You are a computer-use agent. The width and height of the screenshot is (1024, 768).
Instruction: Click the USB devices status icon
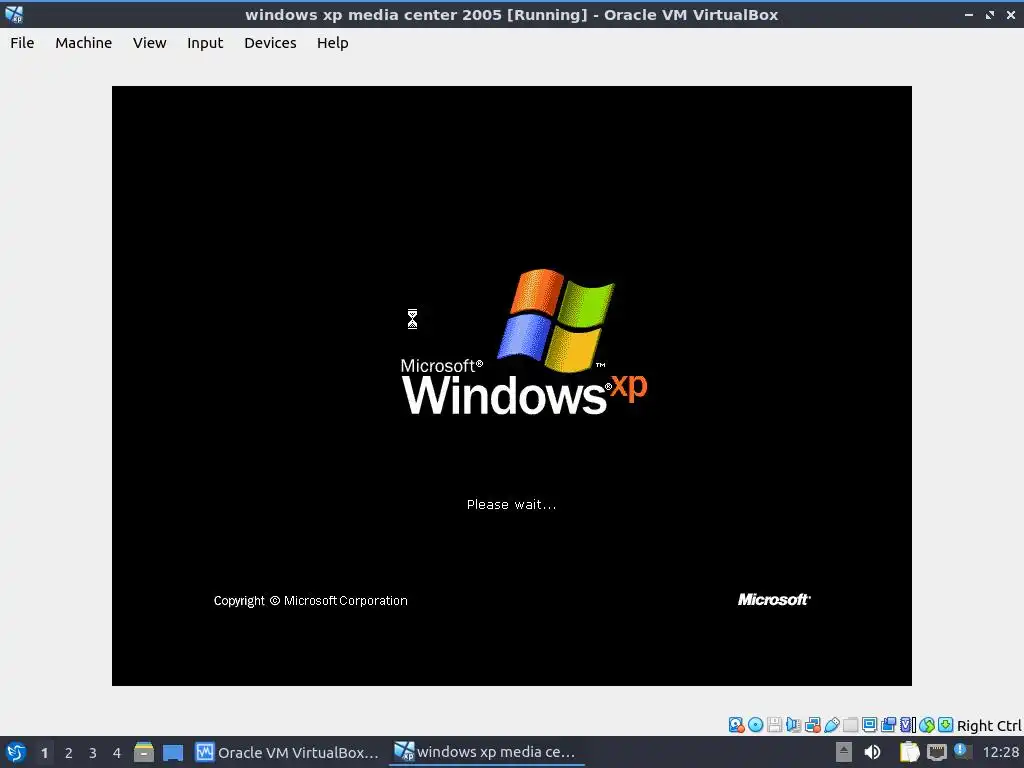click(x=831, y=725)
